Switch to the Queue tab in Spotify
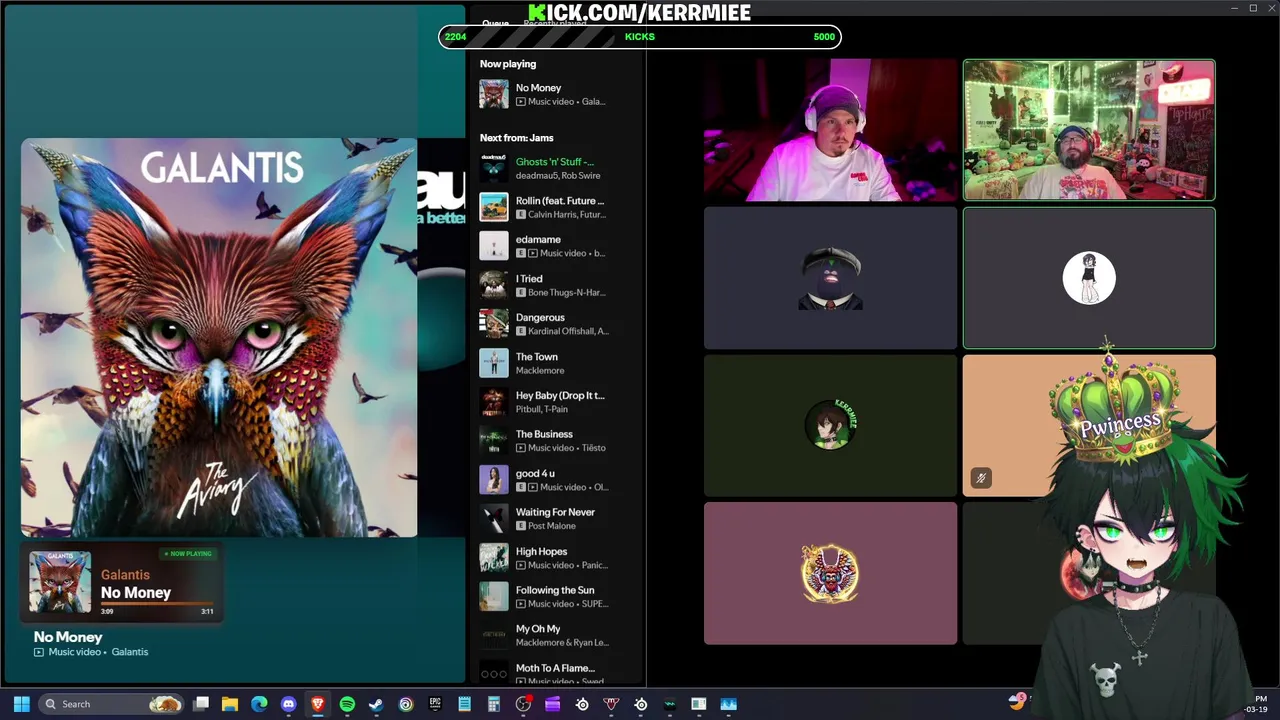The height and width of the screenshot is (720, 1280). pos(495,23)
